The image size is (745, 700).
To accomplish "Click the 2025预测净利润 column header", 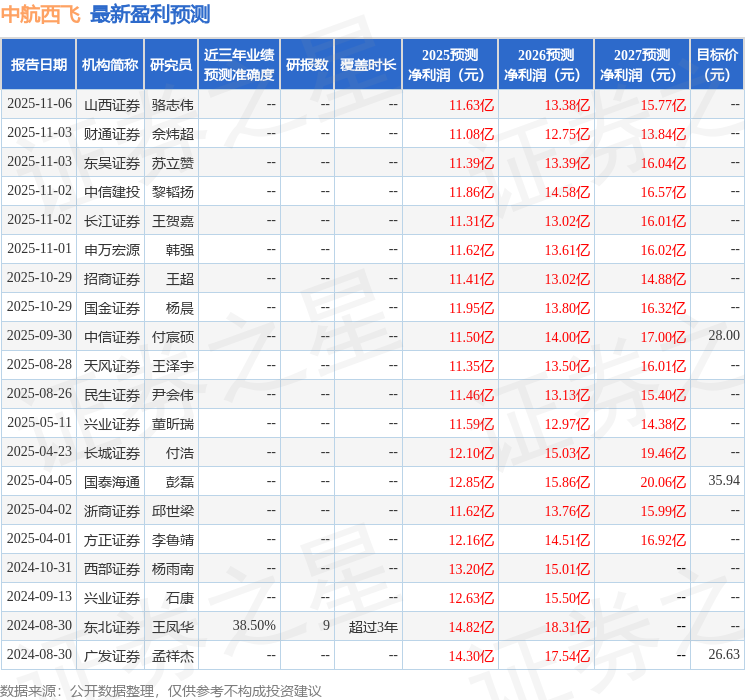I will 450,64.
